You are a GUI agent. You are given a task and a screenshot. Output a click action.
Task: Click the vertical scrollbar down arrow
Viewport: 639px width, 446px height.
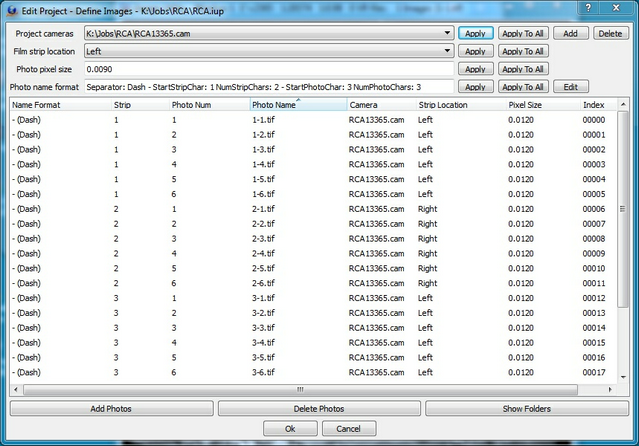pyautogui.click(x=623, y=377)
